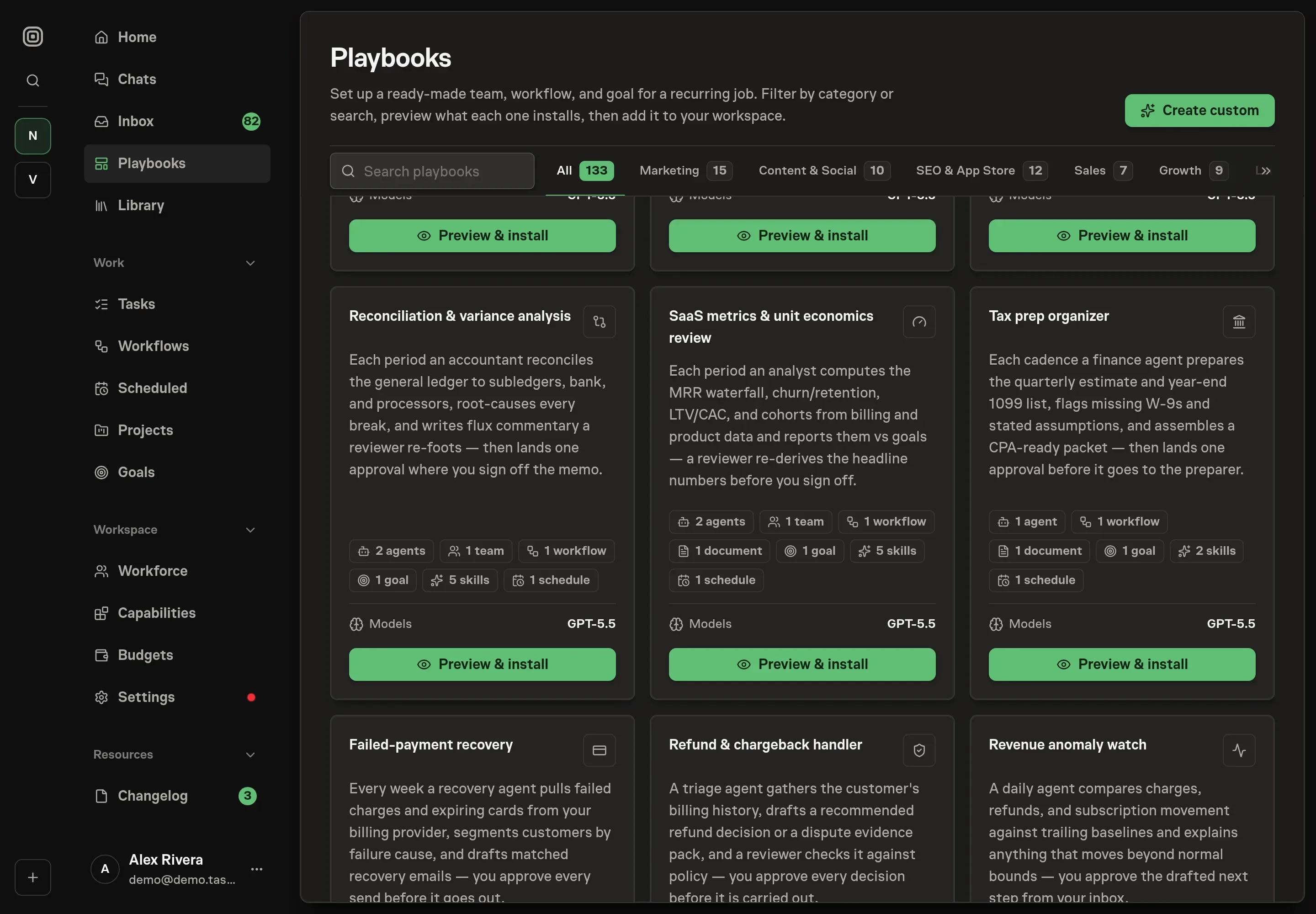Open Tasks page
The height and width of the screenshot is (914, 1316).
pos(177,304)
